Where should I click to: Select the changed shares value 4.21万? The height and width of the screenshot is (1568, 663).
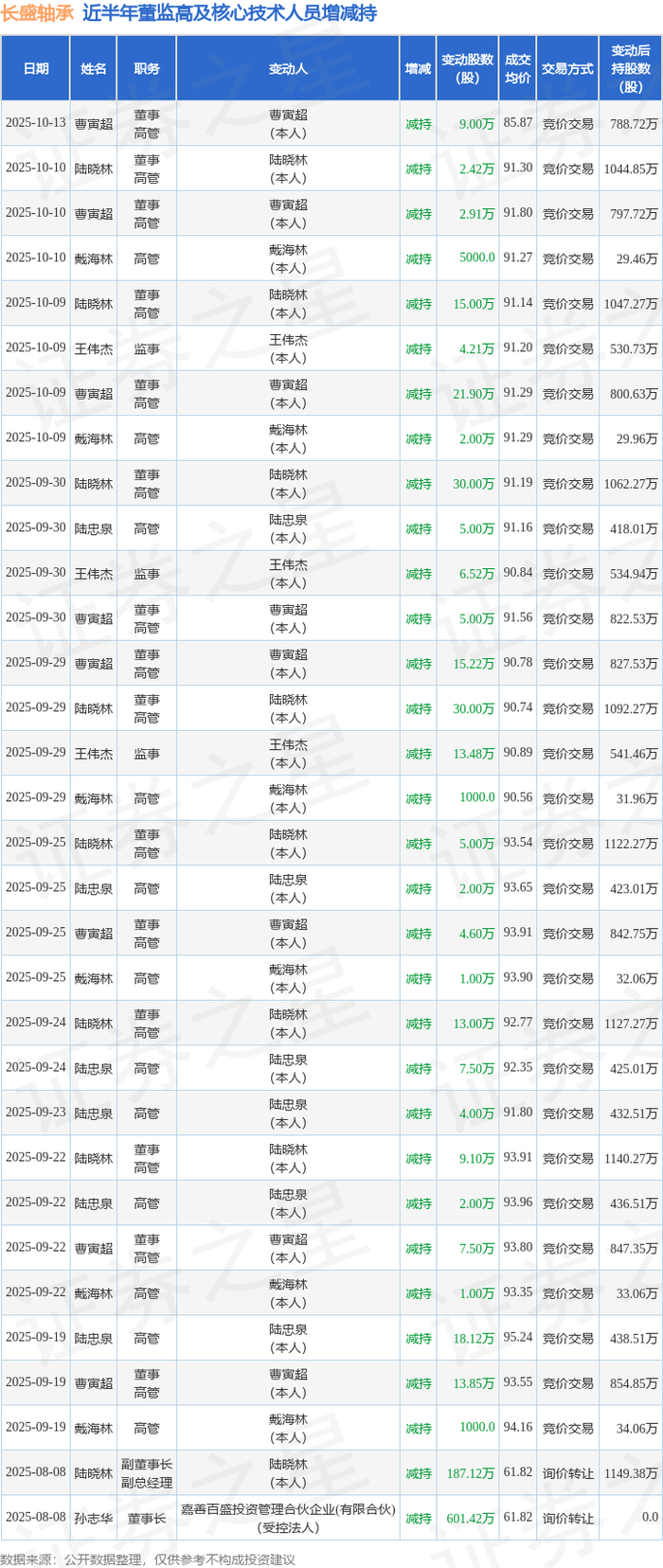point(476,348)
